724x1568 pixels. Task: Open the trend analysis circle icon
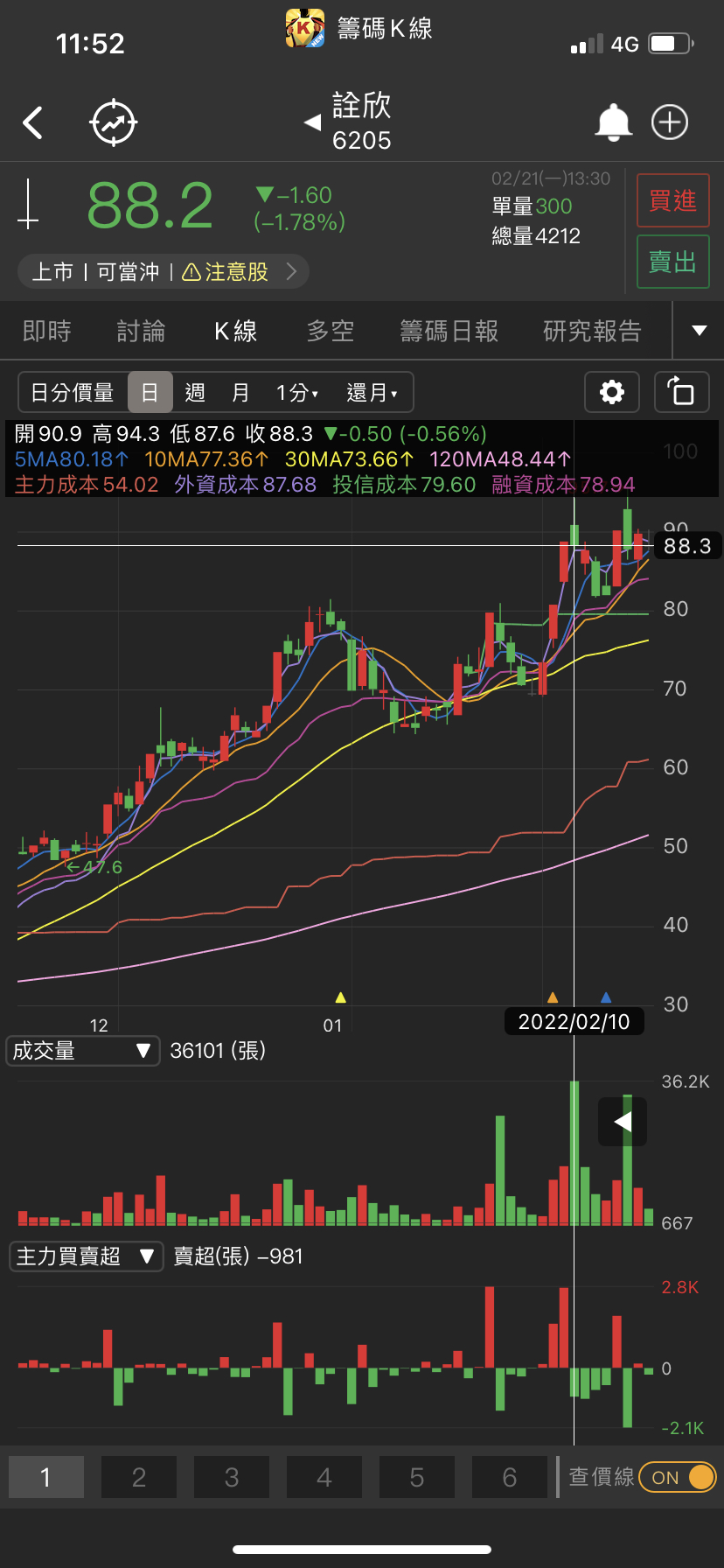(x=114, y=123)
